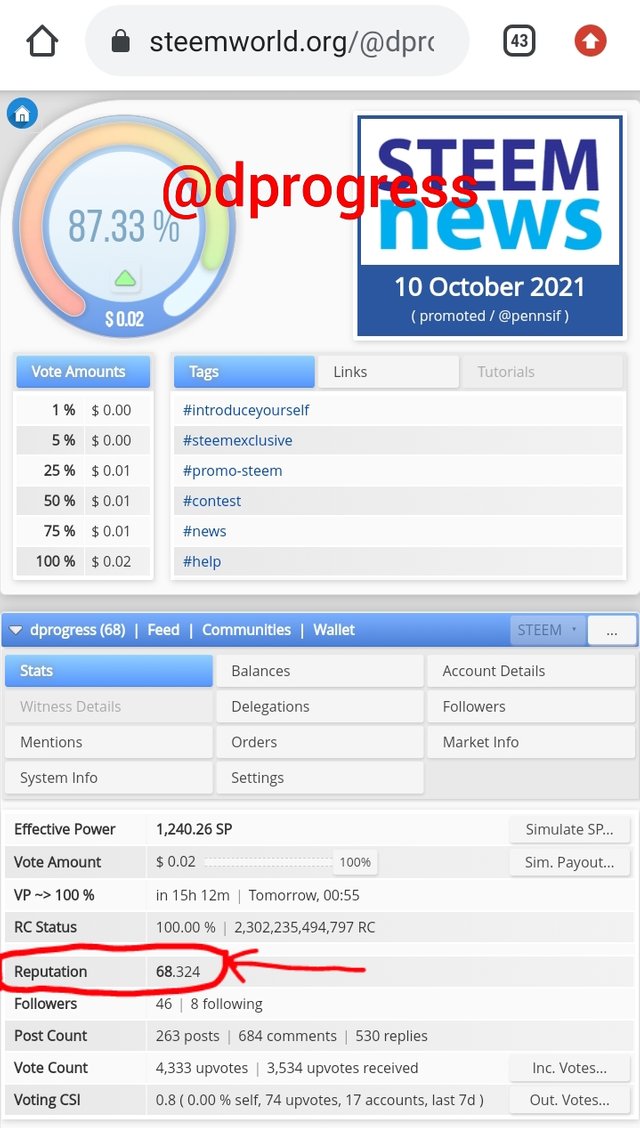Select the 263 posts count

coord(188,1036)
